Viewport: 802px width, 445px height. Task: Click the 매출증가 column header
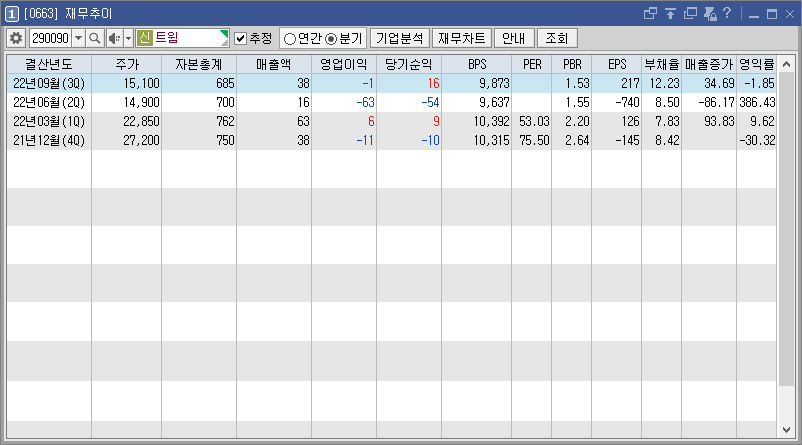709,64
